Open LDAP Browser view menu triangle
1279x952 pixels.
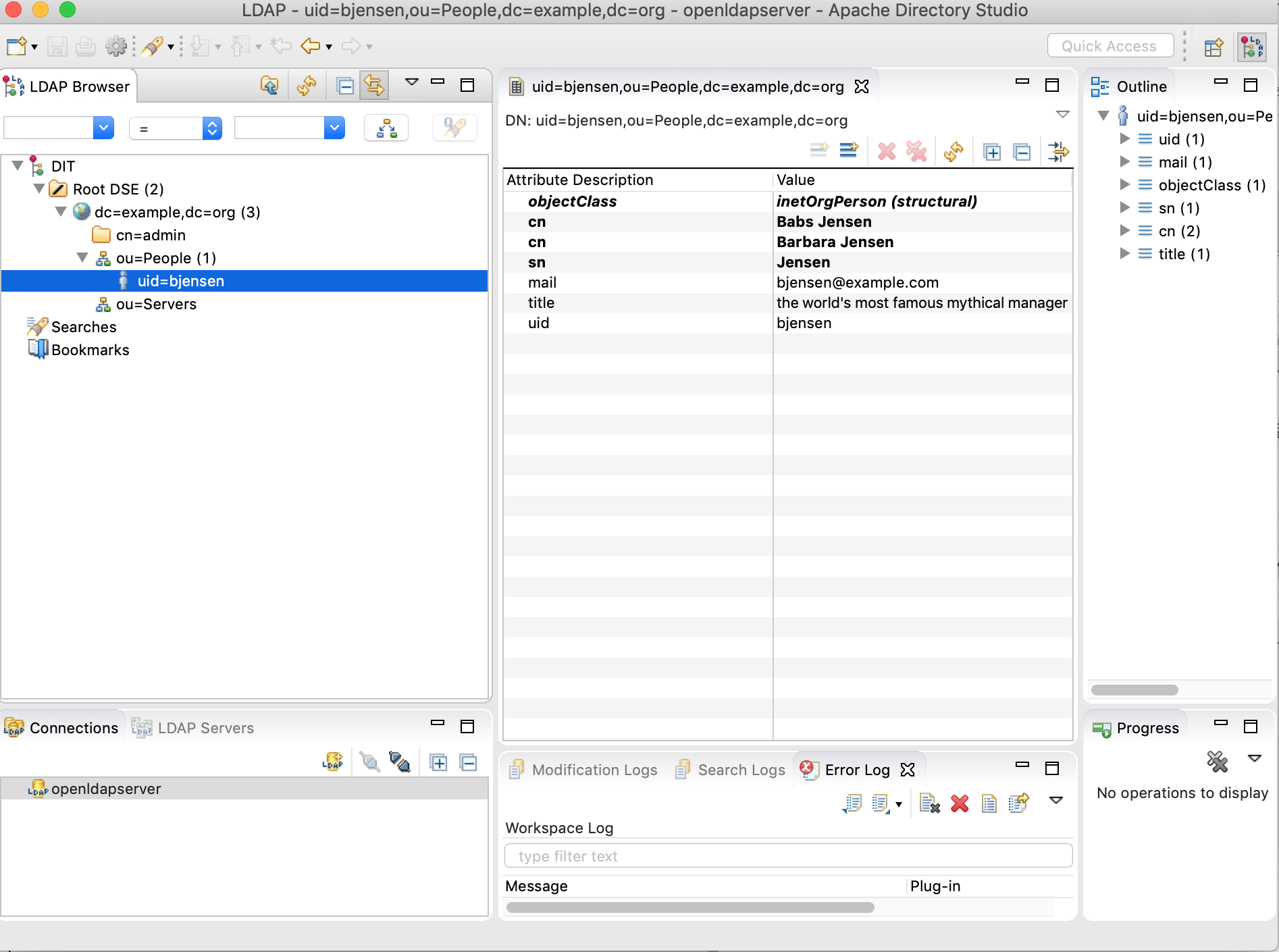click(x=412, y=82)
